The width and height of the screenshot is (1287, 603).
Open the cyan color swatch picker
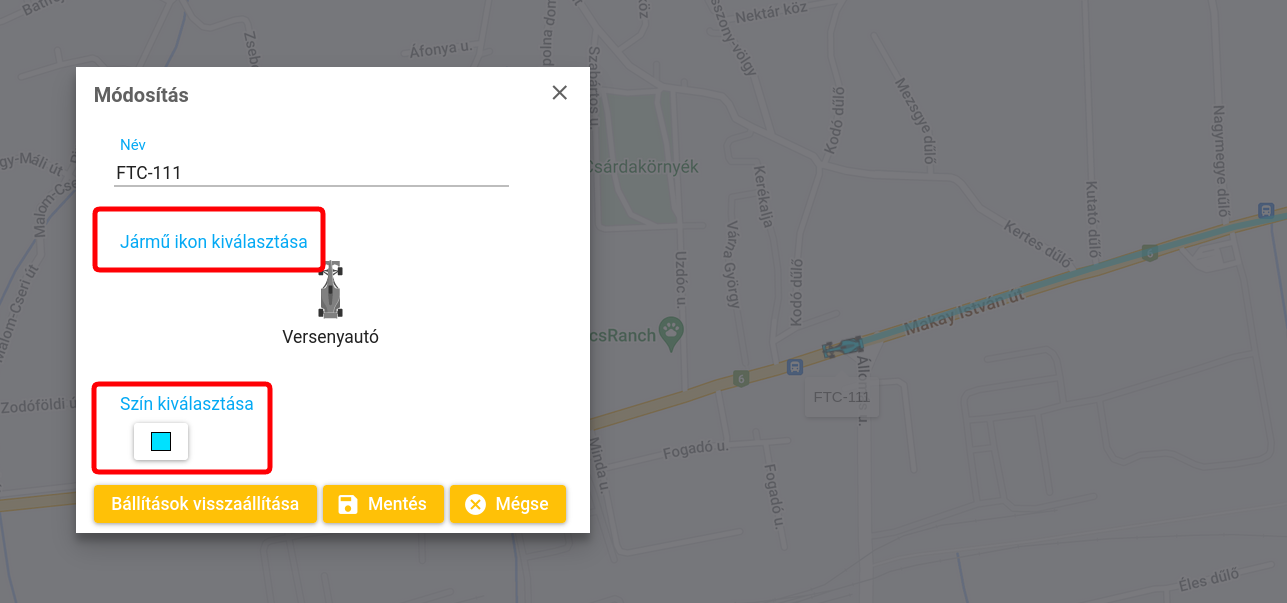(x=161, y=441)
